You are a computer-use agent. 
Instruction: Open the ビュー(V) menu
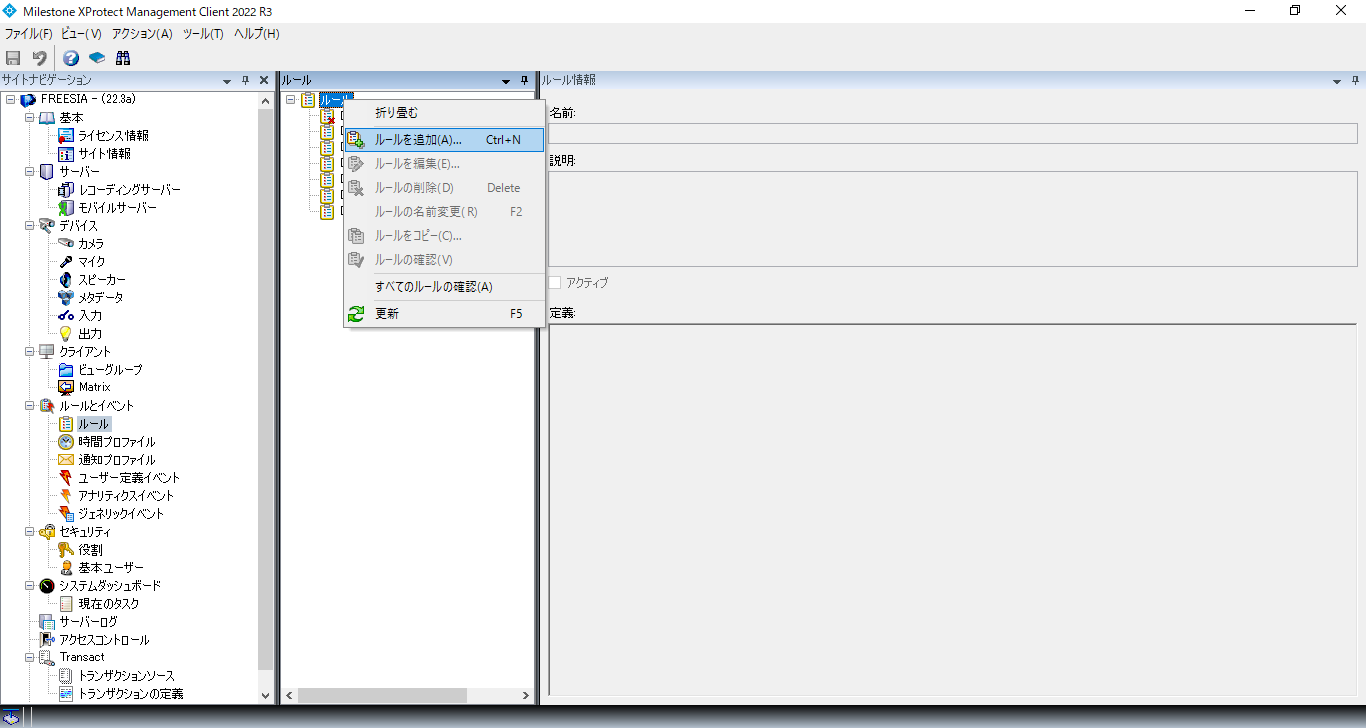click(x=81, y=33)
